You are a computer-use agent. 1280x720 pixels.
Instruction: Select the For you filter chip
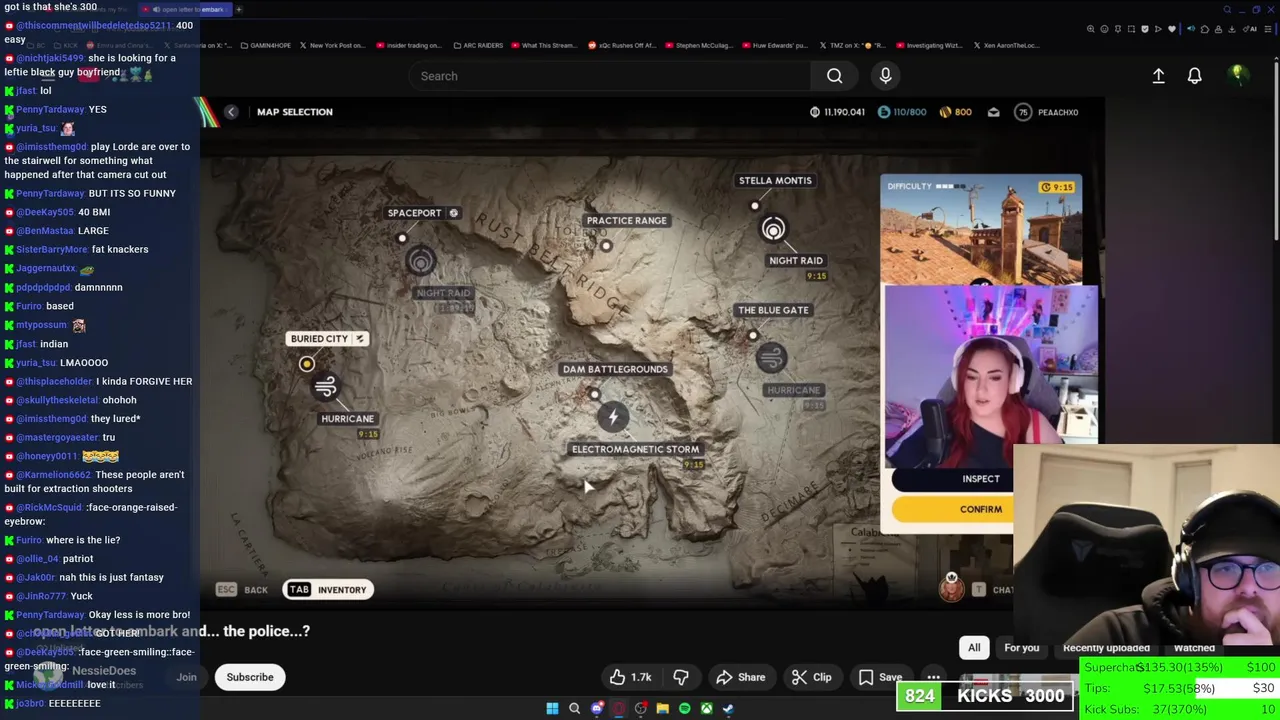(x=1021, y=648)
